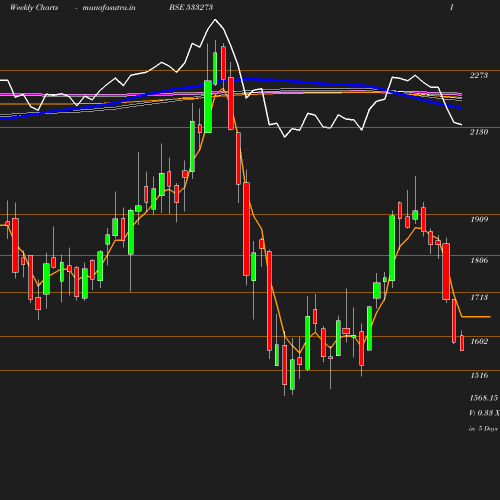
Task: Click the 1602 price axis label
Action: [x=479, y=341]
